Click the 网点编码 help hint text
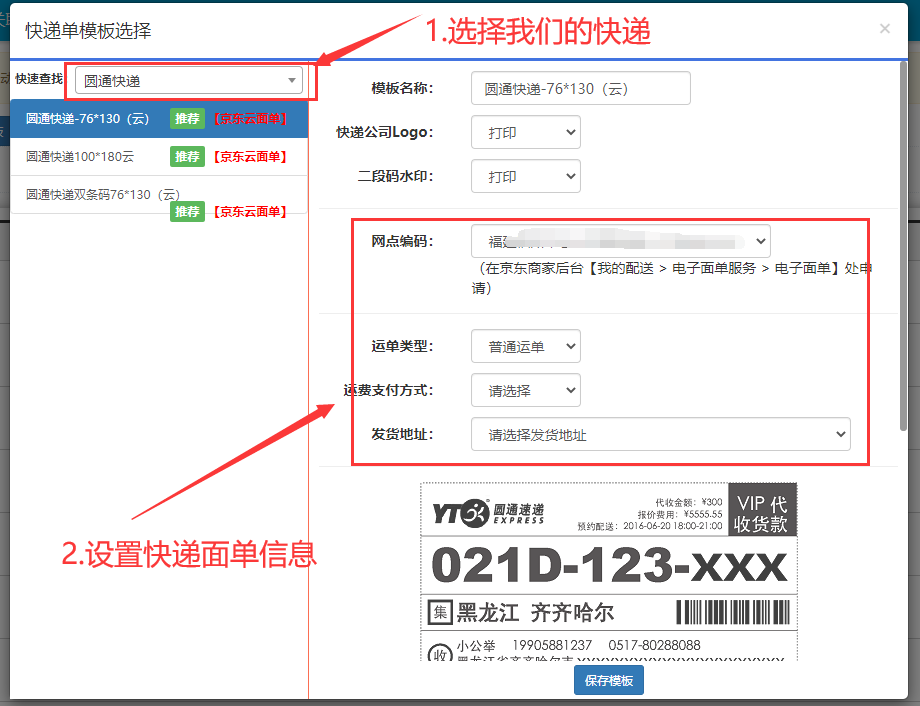Image resolution: width=920 pixels, height=706 pixels. (672, 278)
